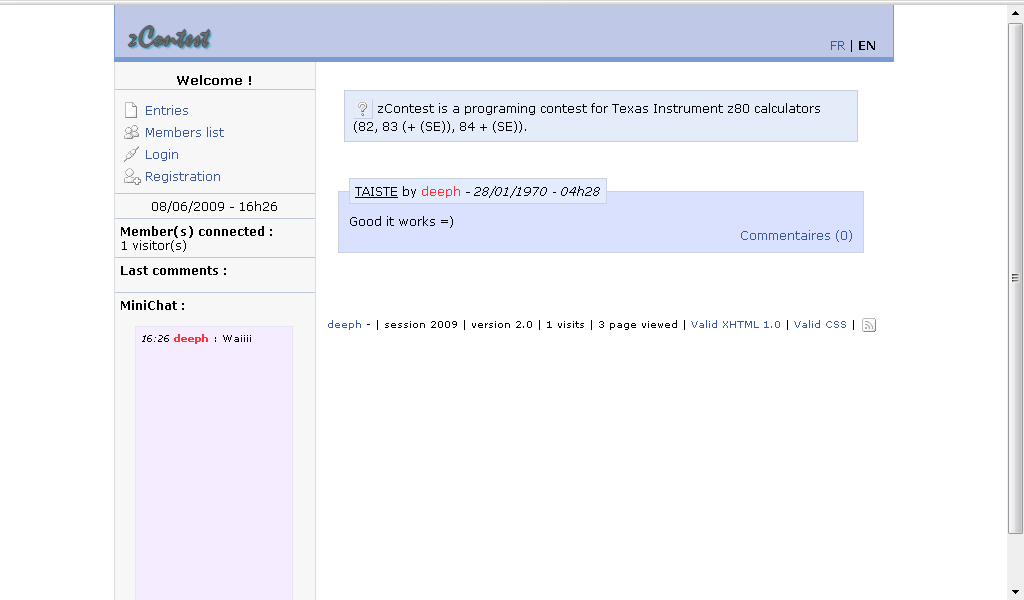
Task: Open the Entries link in sidebar
Action: 166,110
